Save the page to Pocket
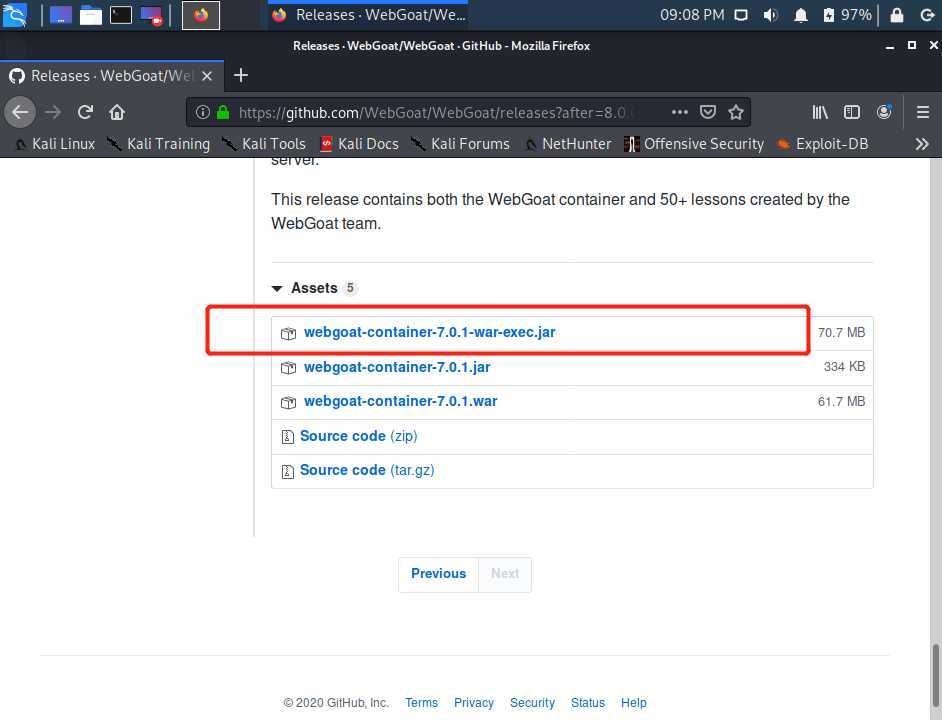Screen dimensions: 942x720 coord(708,112)
